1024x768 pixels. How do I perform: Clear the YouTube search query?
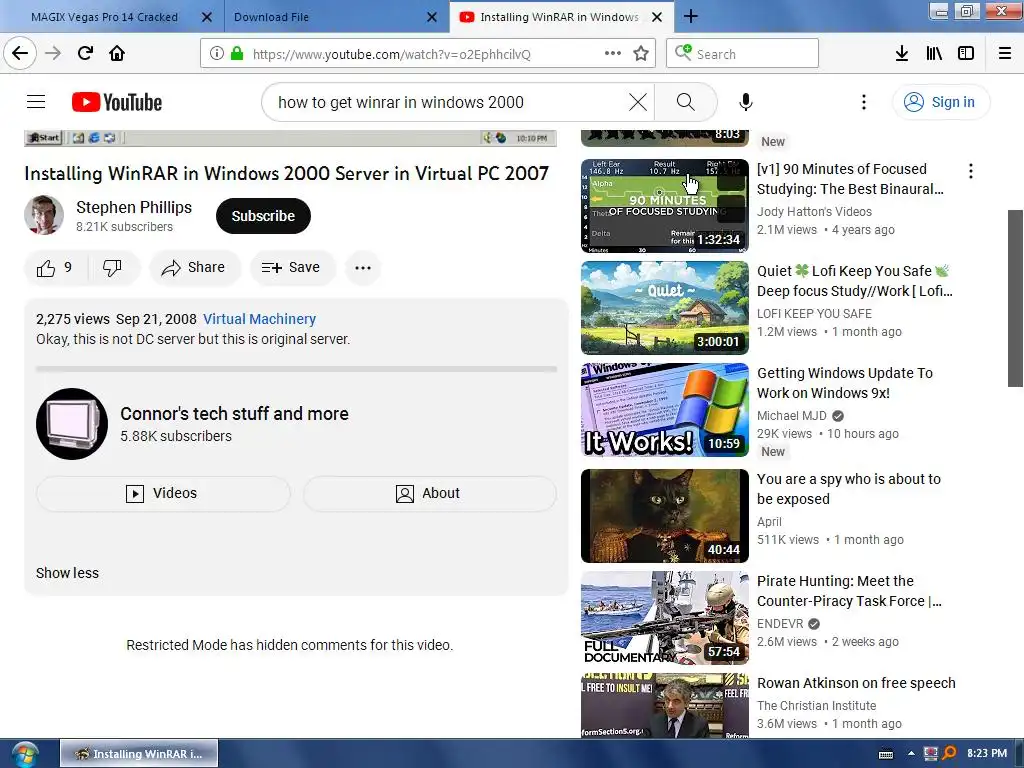click(x=638, y=102)
